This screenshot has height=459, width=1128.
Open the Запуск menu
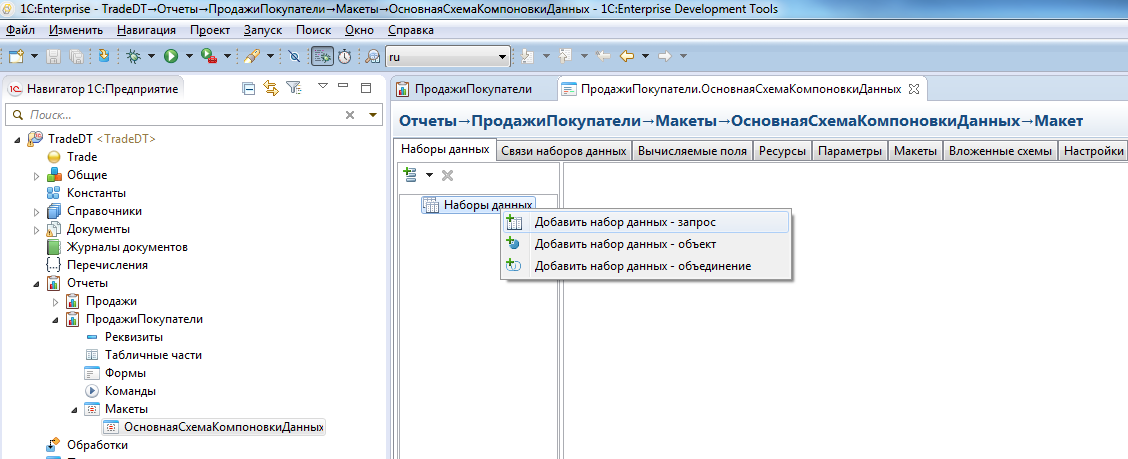pyautogui.click(x=263, y=30)
